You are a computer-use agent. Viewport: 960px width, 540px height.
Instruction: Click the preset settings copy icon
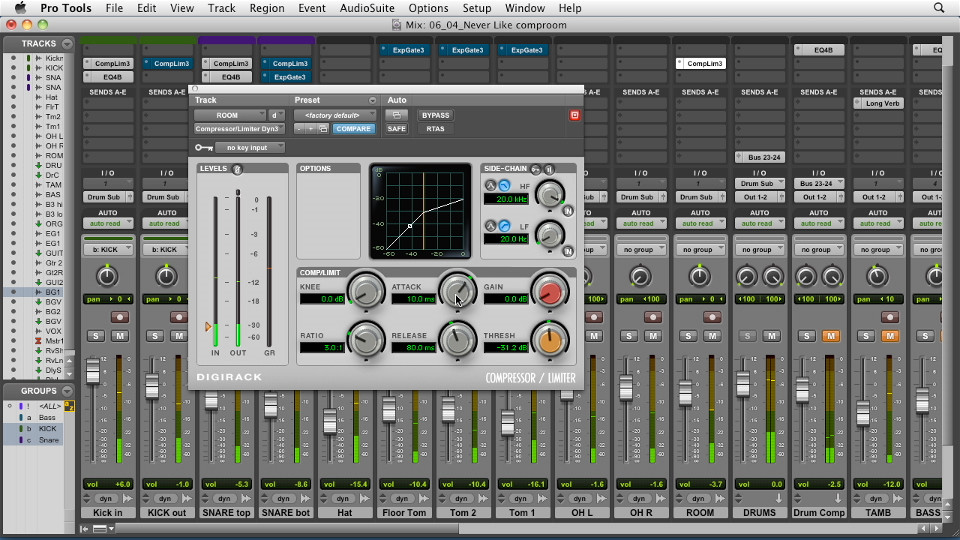coord(323,129)
